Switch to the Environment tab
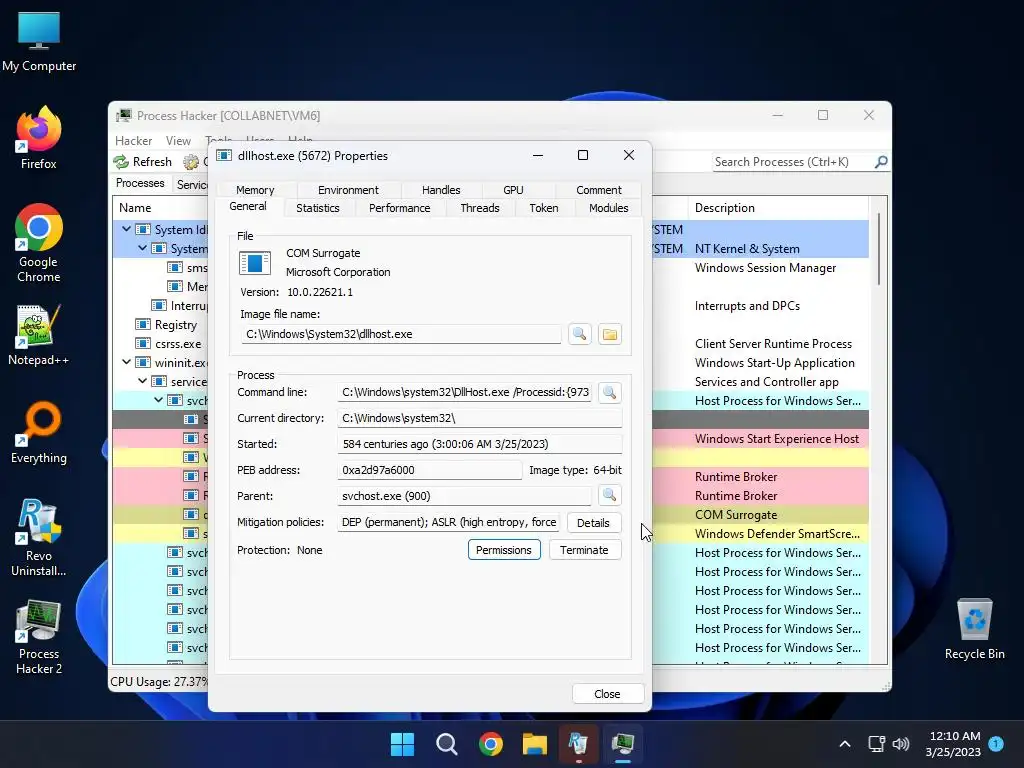This screenshot has height=768, width=1024. [348, 190]
